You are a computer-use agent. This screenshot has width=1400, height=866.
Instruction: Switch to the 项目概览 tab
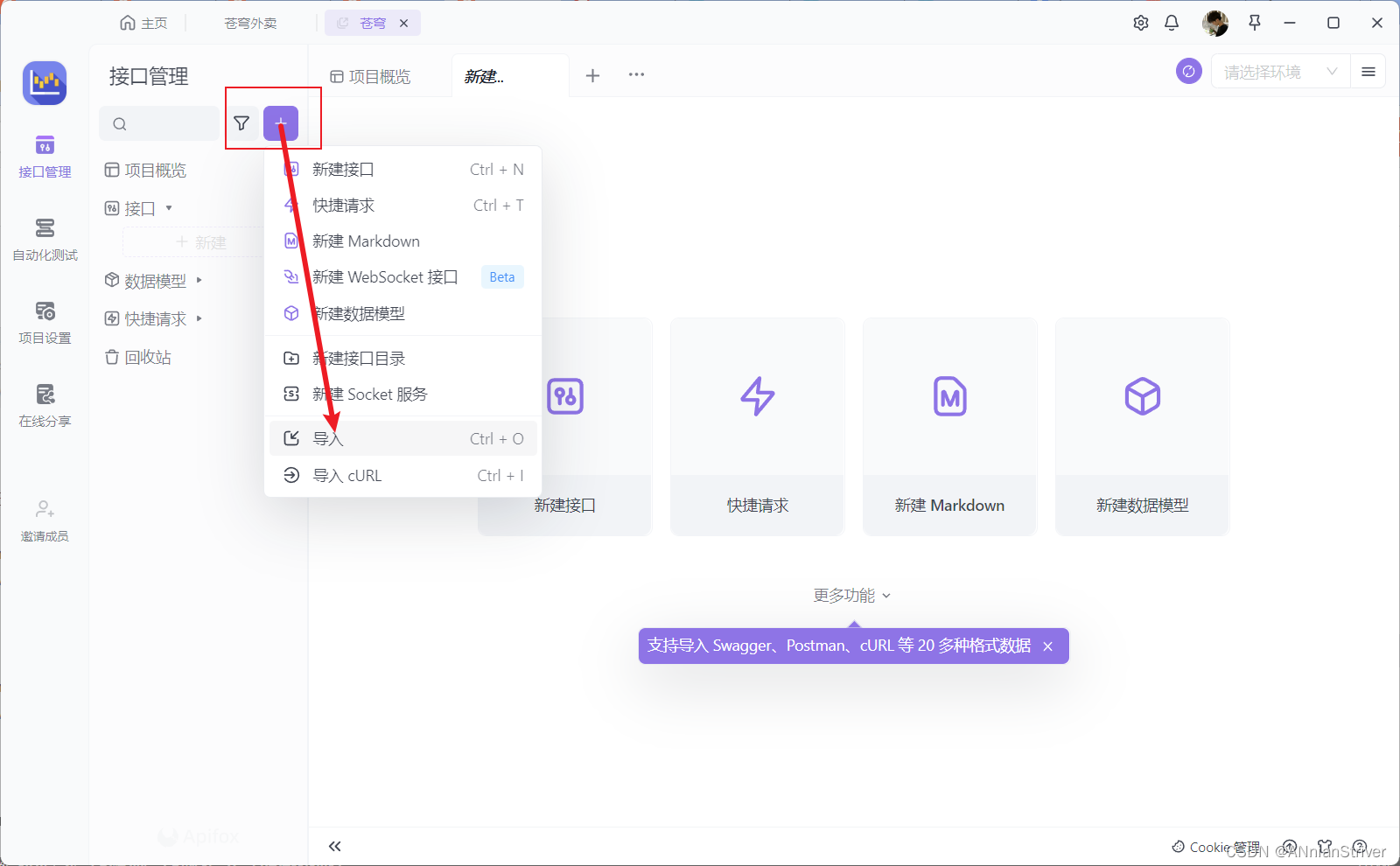(373, 76)
